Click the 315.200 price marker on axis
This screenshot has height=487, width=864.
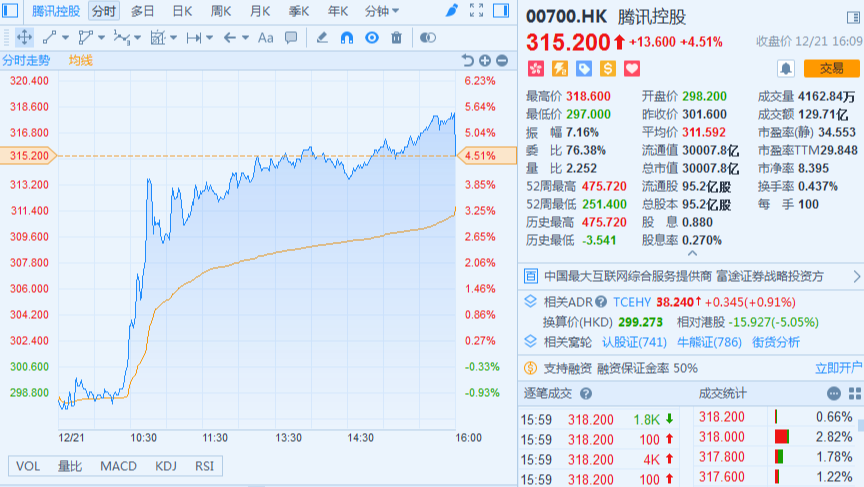27,156
